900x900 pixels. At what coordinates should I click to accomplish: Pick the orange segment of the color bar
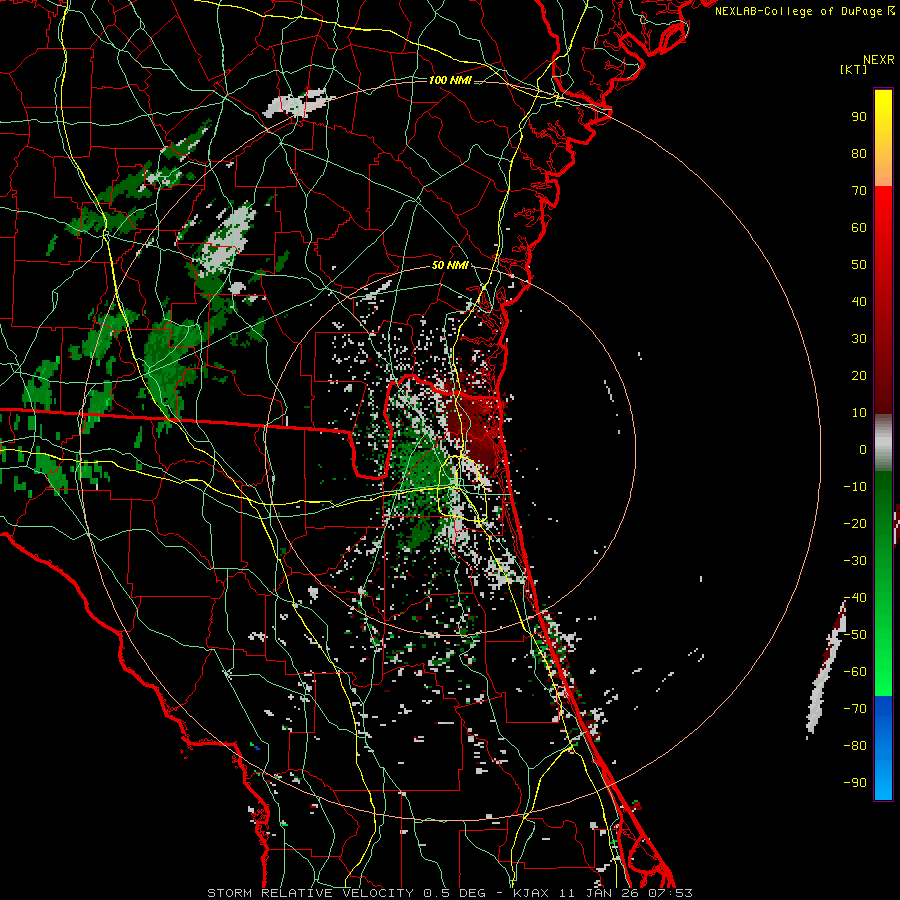pyautogui.click(x=883, y=166)
